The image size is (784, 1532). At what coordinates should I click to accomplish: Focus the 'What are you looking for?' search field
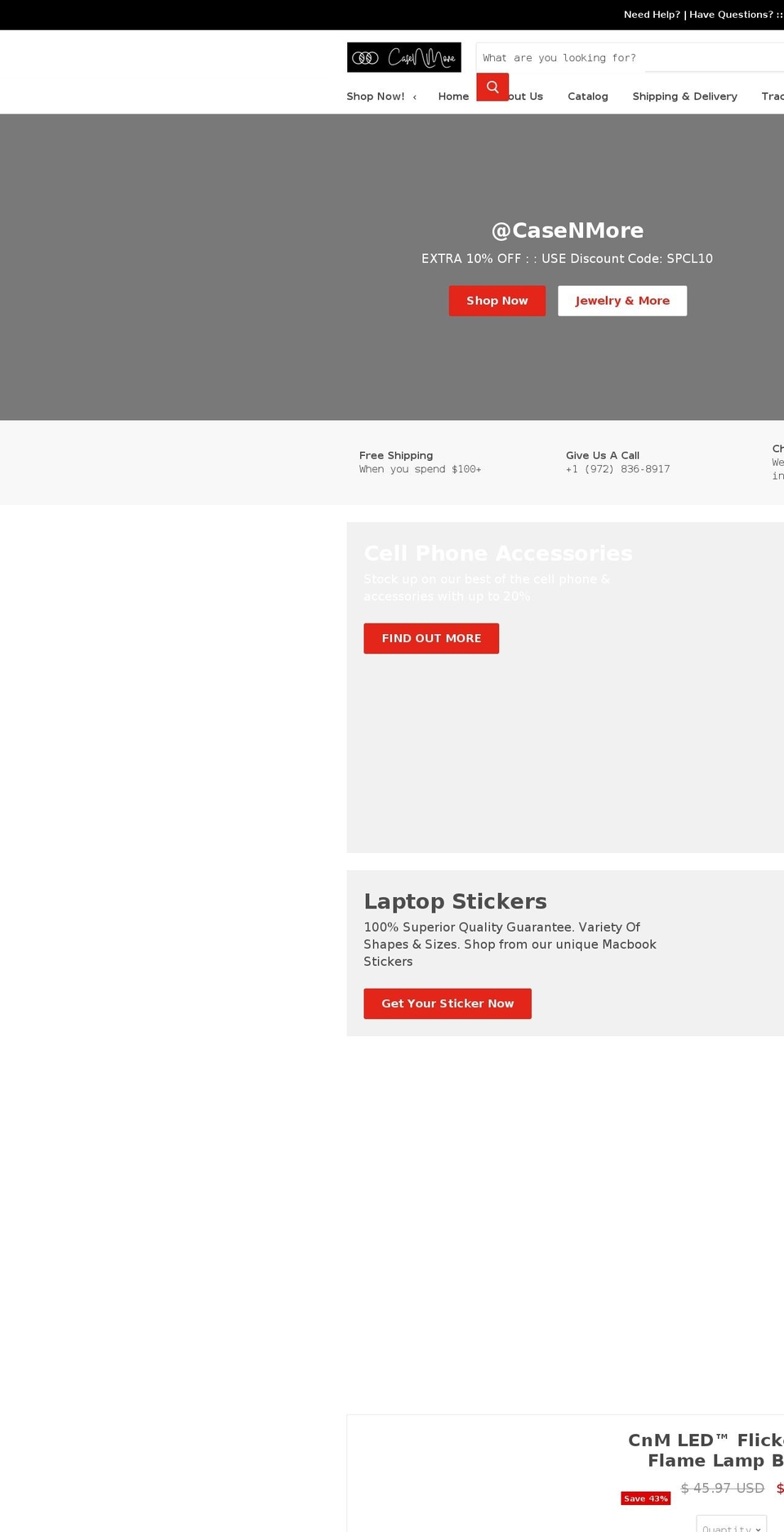tap(630, 57)
